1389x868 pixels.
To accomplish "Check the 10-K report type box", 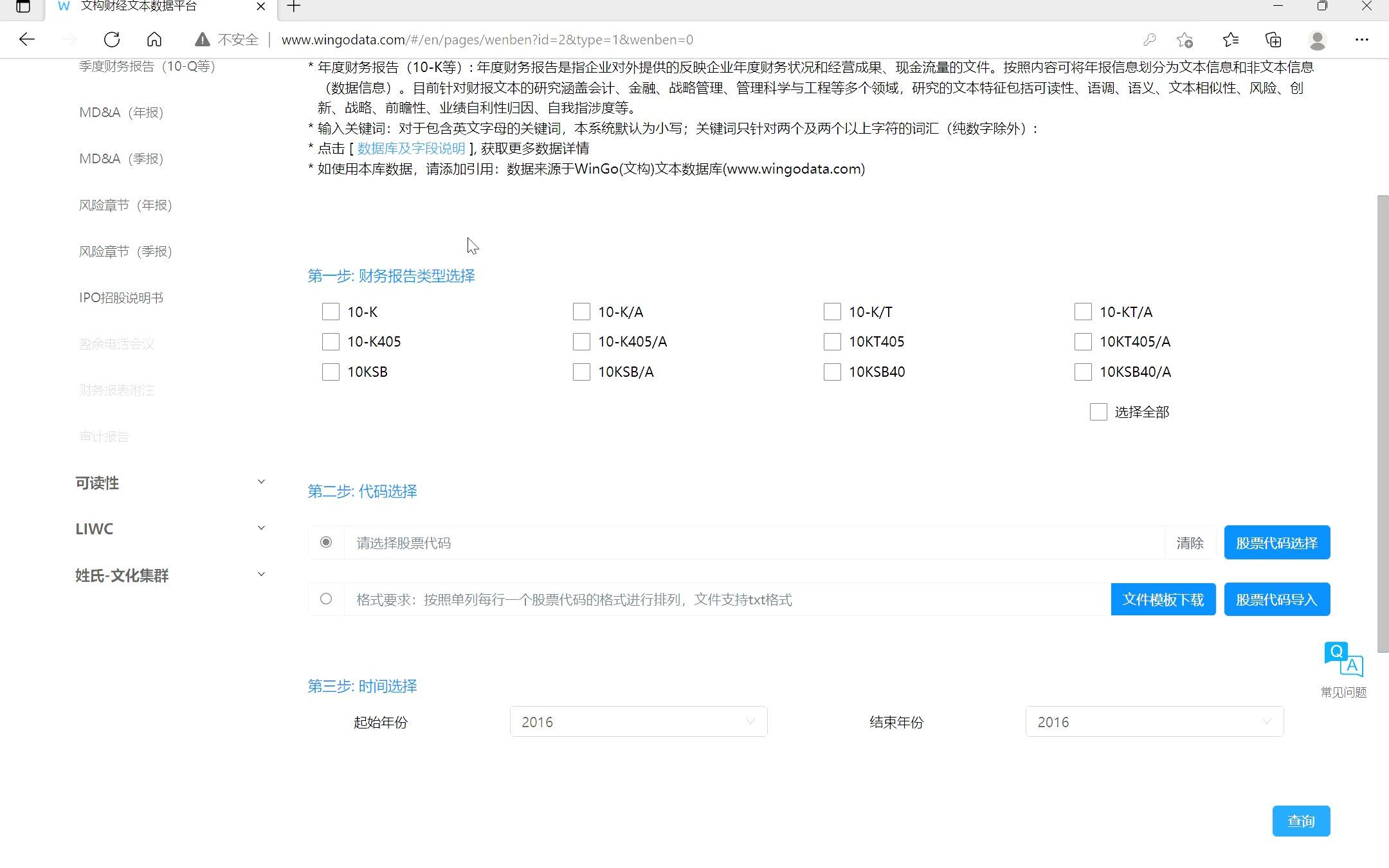I will (x=331, y=312).
